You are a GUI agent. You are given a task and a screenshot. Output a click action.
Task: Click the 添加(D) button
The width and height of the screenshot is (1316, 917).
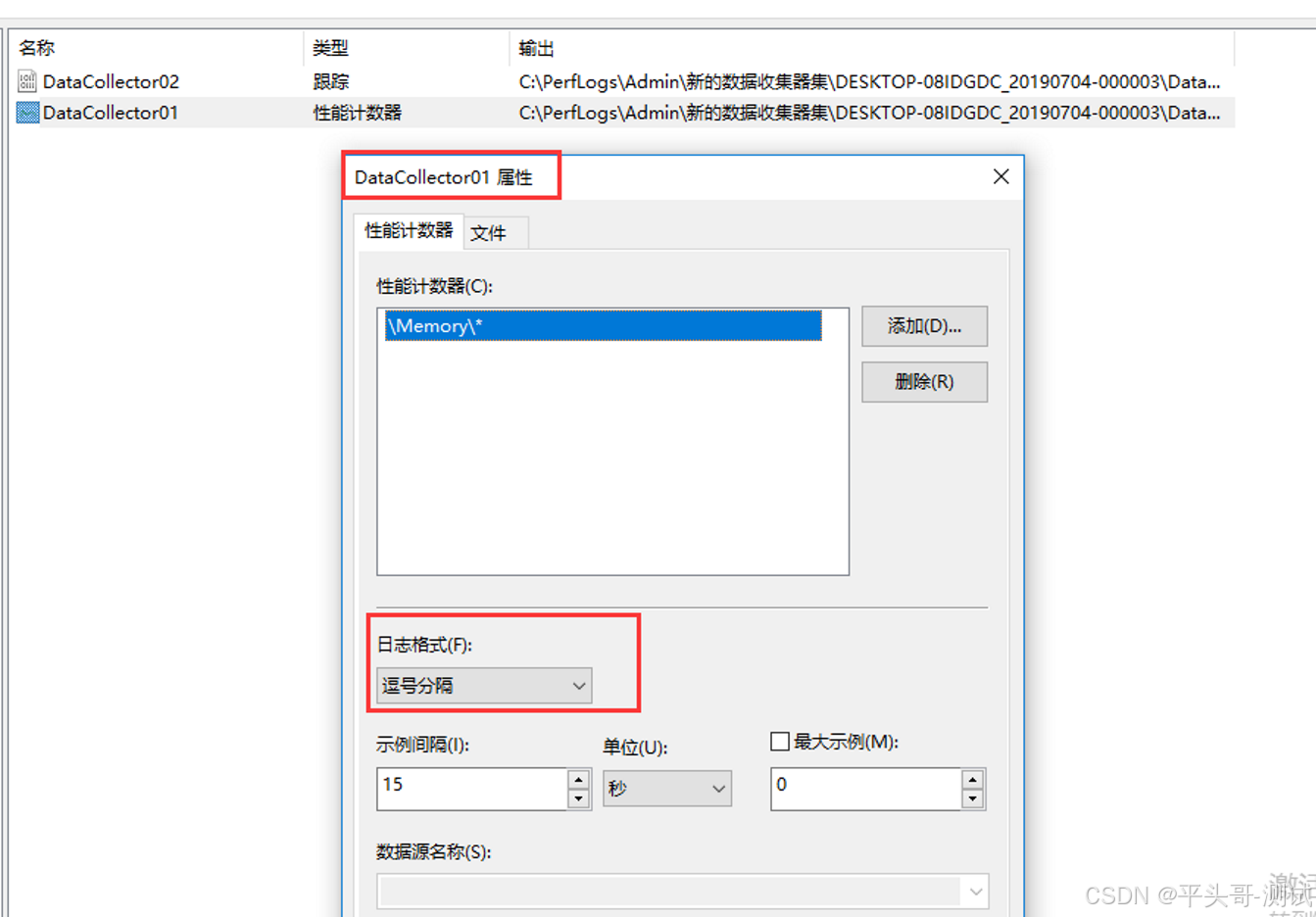pos(923,325)
